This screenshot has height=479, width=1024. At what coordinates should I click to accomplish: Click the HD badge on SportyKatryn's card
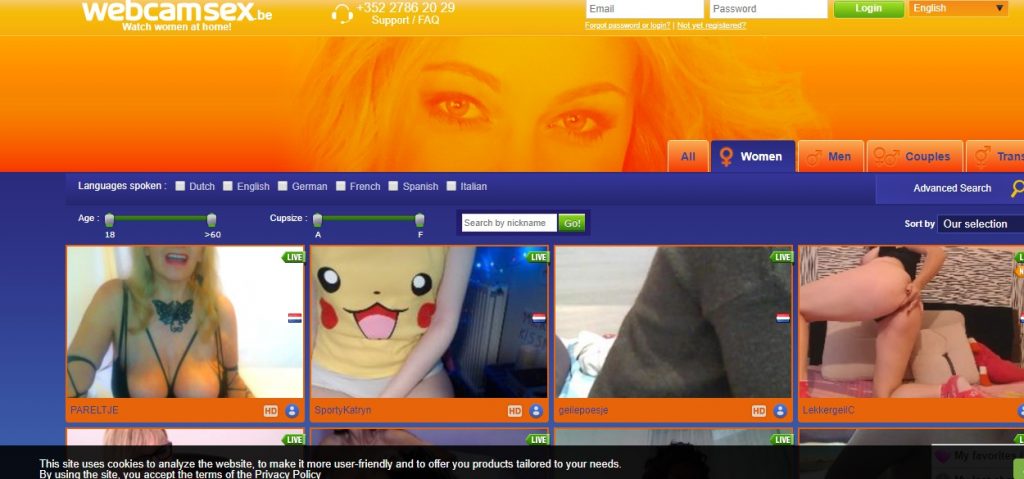pyautogui.click(x=515, y=411)
